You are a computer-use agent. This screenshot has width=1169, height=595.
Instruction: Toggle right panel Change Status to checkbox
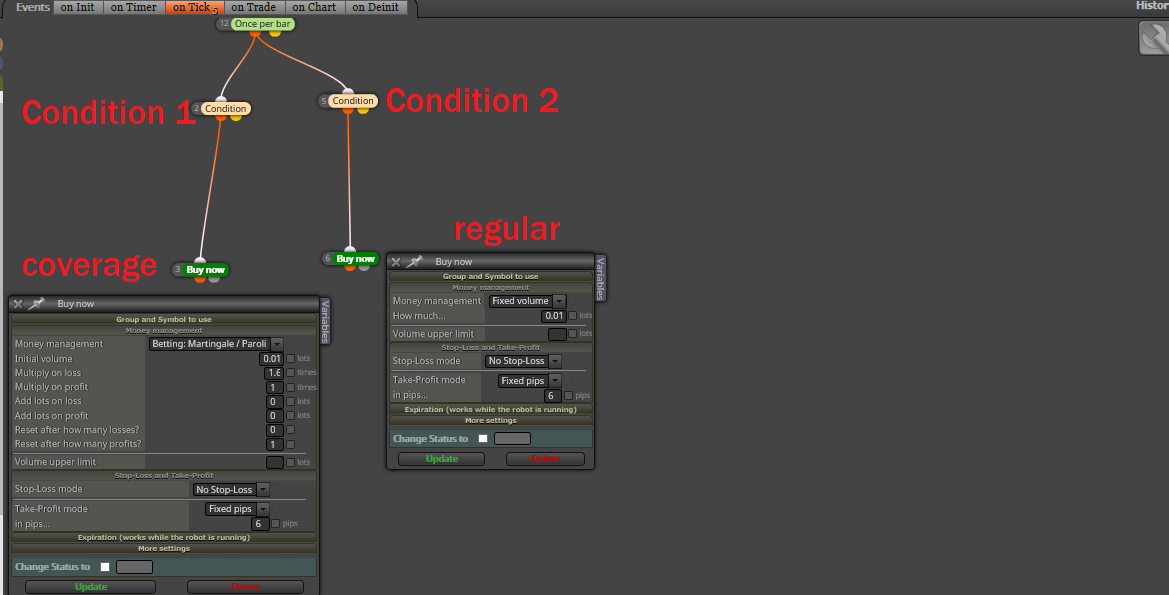pos(483,438)
